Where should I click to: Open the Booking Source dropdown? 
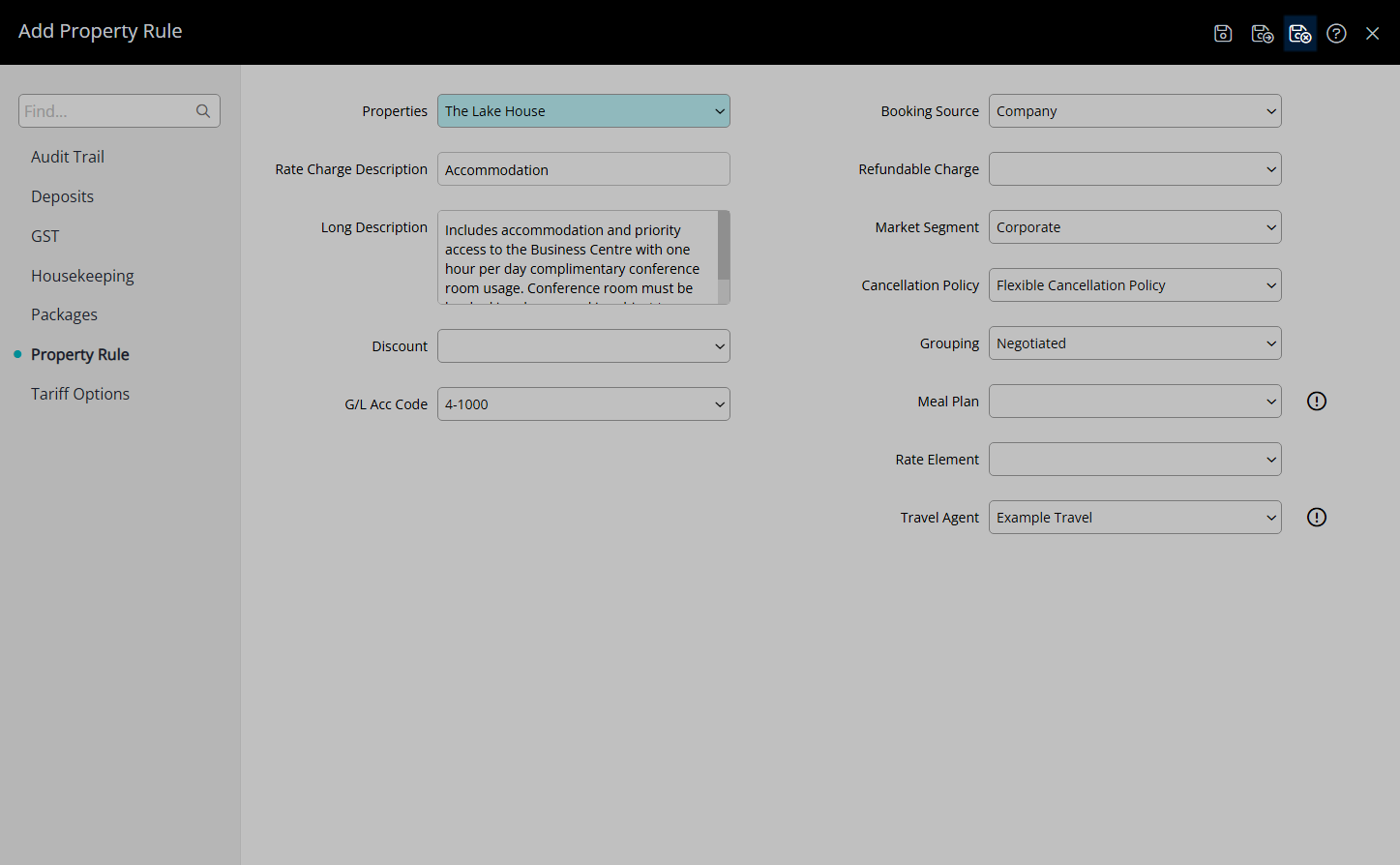pos(1135,111)
